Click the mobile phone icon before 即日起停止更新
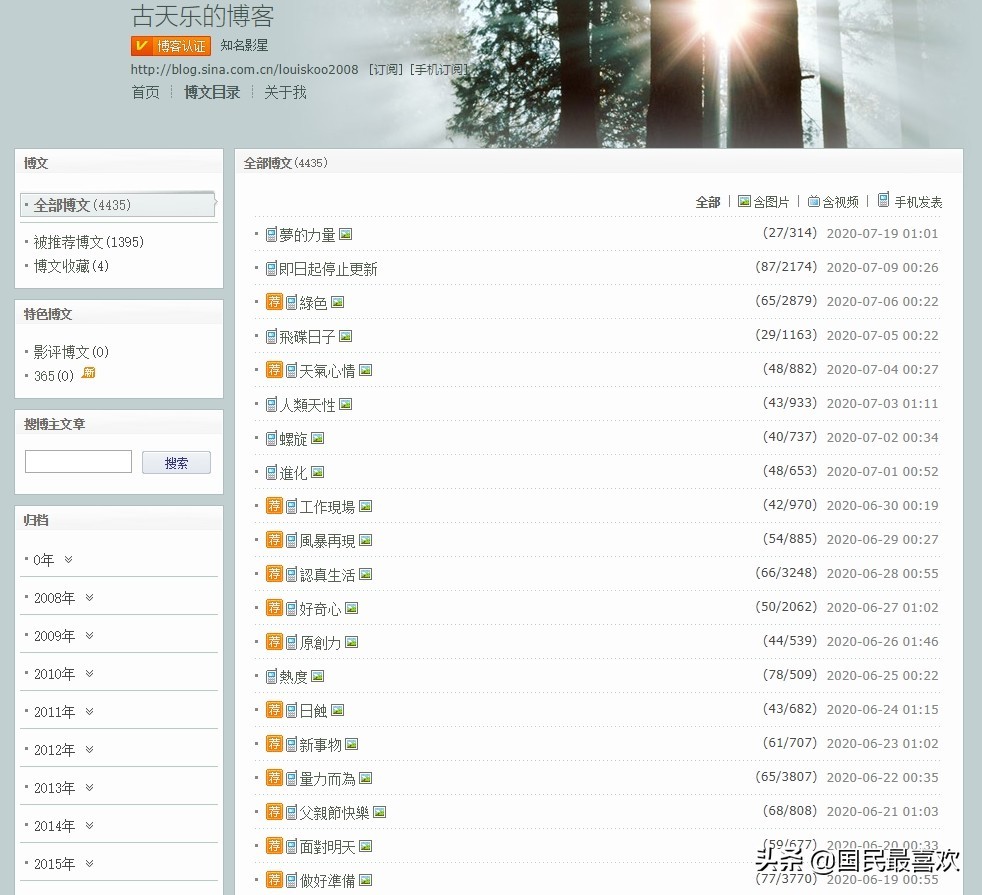 click(271, 268)
